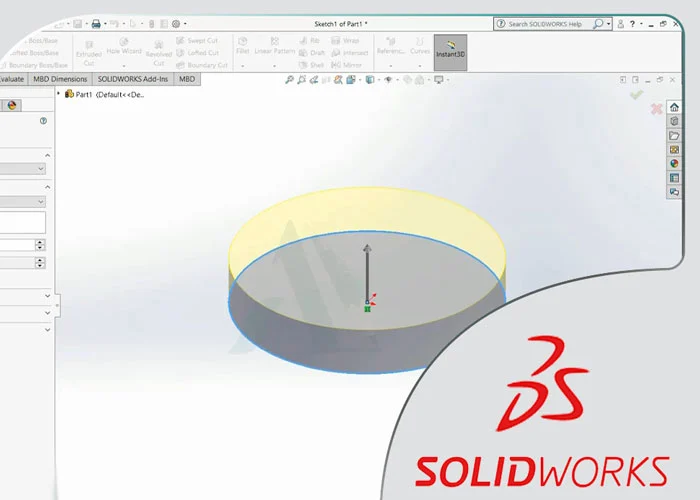The height and width of the screenshot is (500, 700).
Task: Switch to the MBD Dimensions tab
Action: point(60,79)
